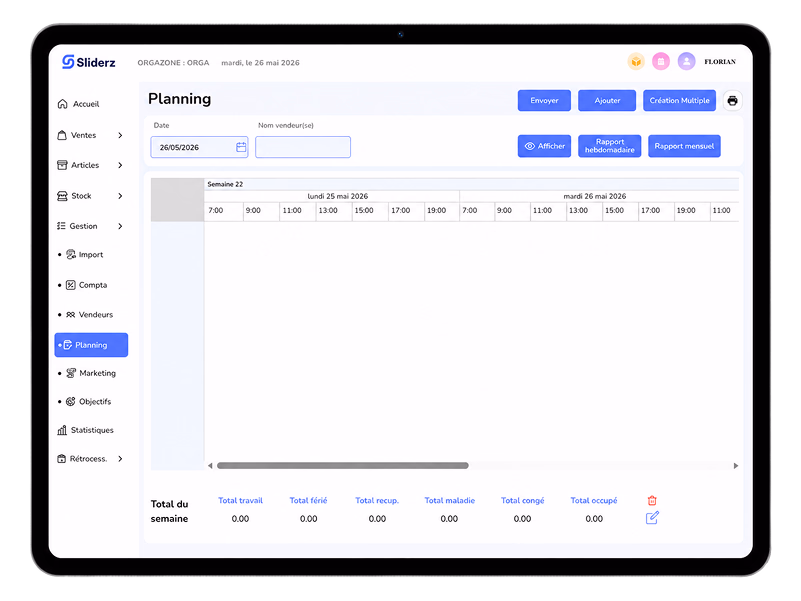Open the Rapport mensuel report

click(684, 146)
